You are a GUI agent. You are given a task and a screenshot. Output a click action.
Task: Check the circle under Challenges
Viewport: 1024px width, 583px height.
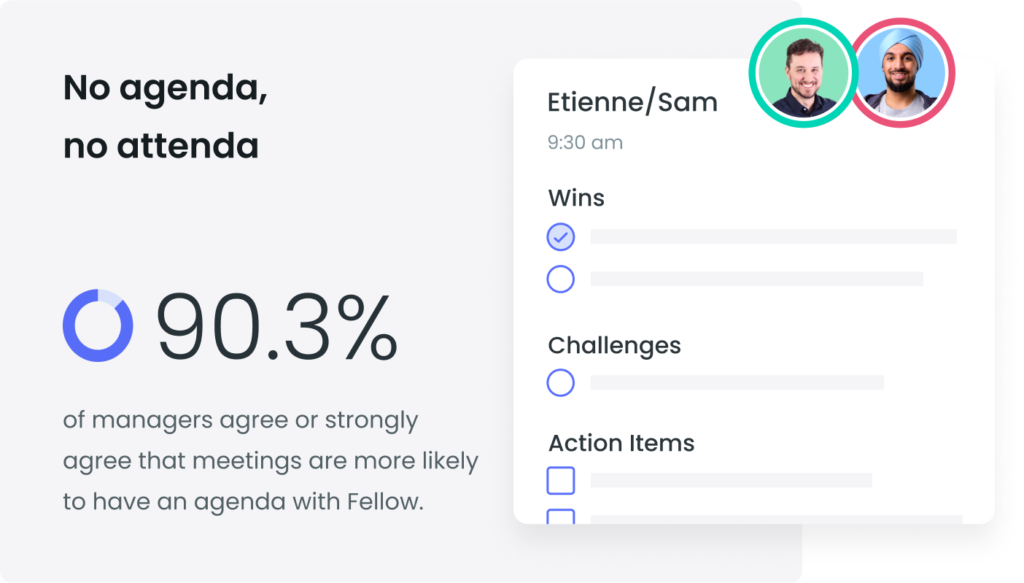(560, 383)
